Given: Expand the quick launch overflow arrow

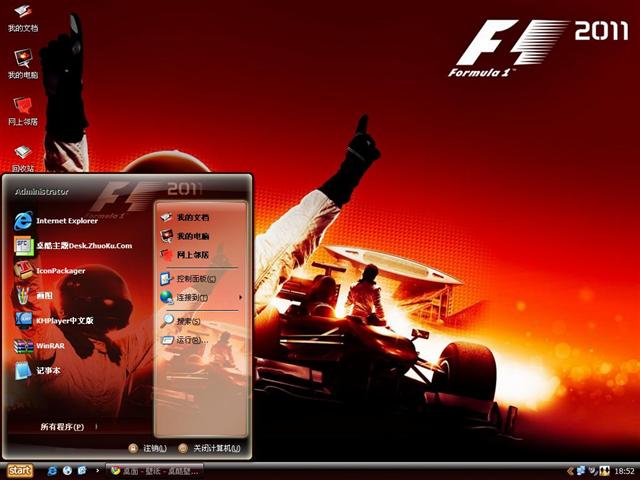Looking at the screenshot, I should coord(98,471).
